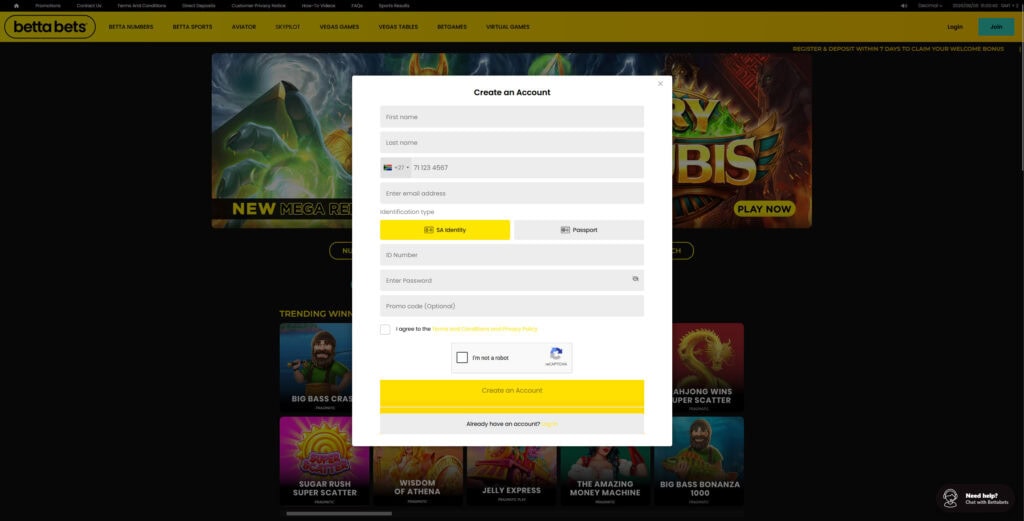Open the Big Bass Bonanza 1000 game
Image resolution: width=1024 pixels, height=521 pixels.
[x=699, y=461]
